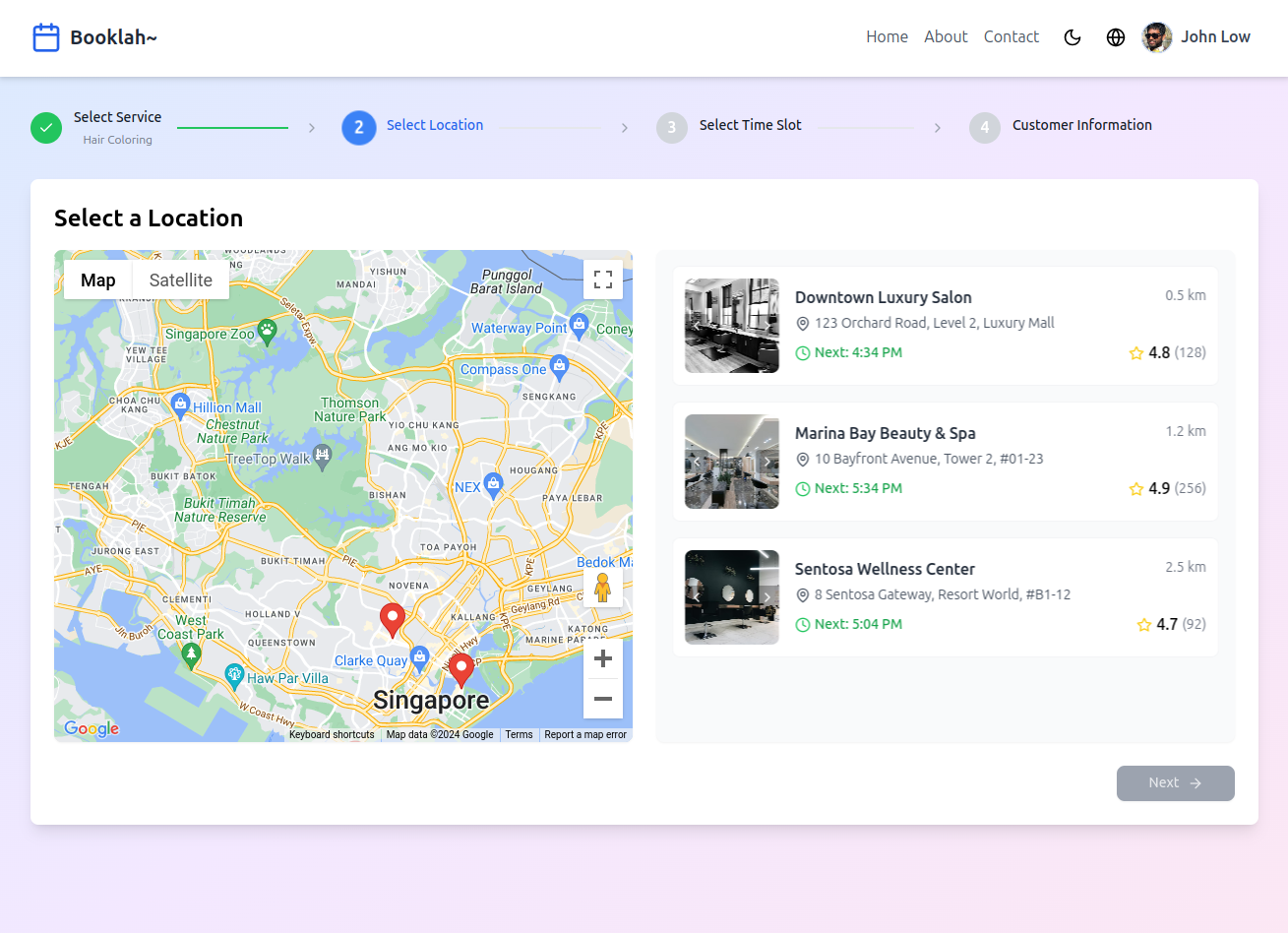Go to the About page

coord(946,36)
